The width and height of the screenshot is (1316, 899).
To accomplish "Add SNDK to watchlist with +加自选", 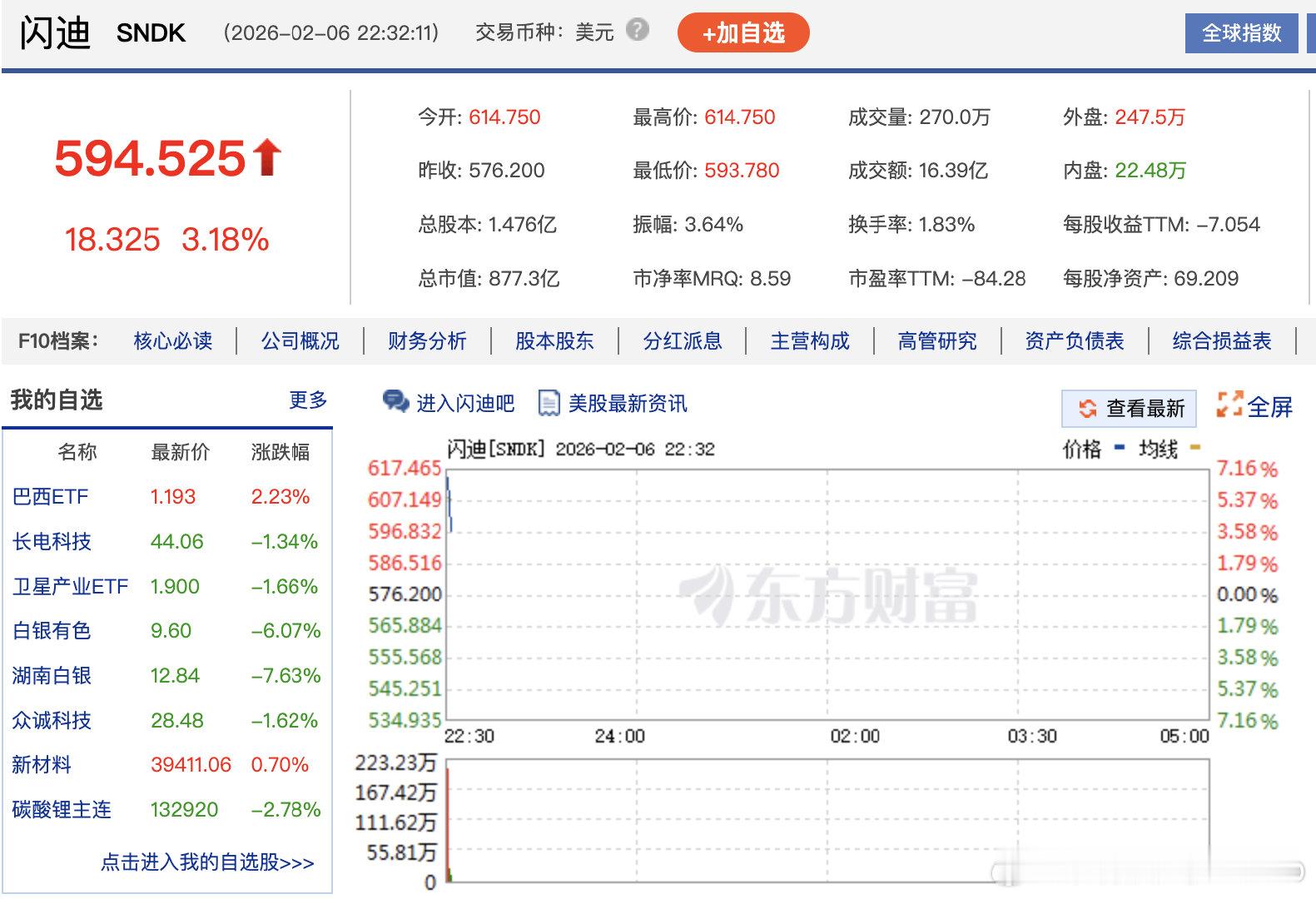I will tap(743, 33).
